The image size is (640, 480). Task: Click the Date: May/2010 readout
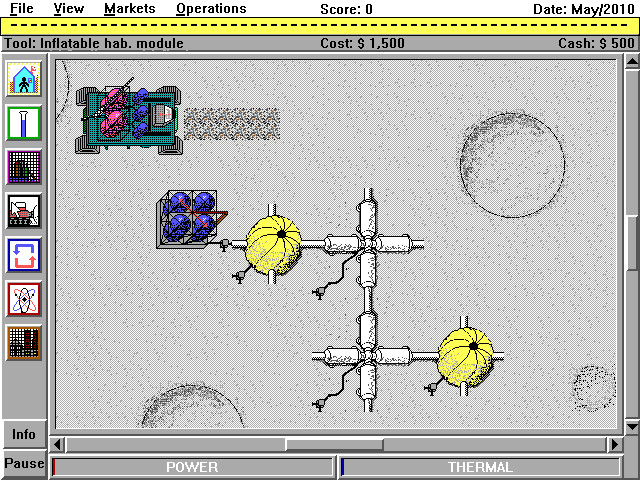point(584,9)
